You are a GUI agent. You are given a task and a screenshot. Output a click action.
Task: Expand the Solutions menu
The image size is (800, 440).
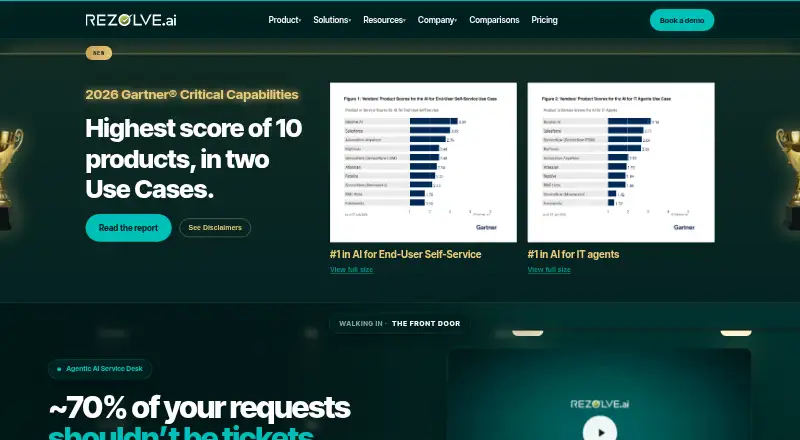[332, 20]
